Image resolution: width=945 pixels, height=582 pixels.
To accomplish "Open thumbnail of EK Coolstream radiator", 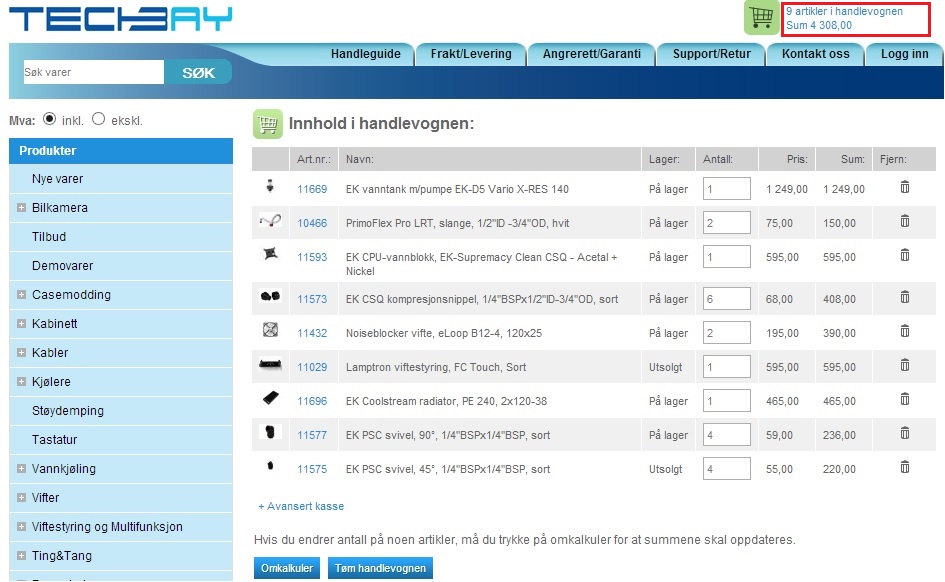I will tap(271, 398).
